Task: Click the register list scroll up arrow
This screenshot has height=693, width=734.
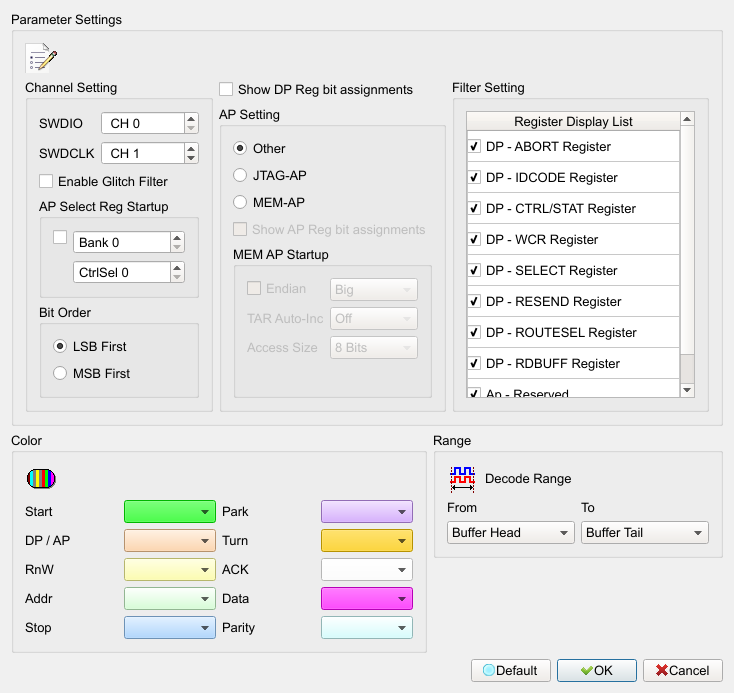Action: 687,119
